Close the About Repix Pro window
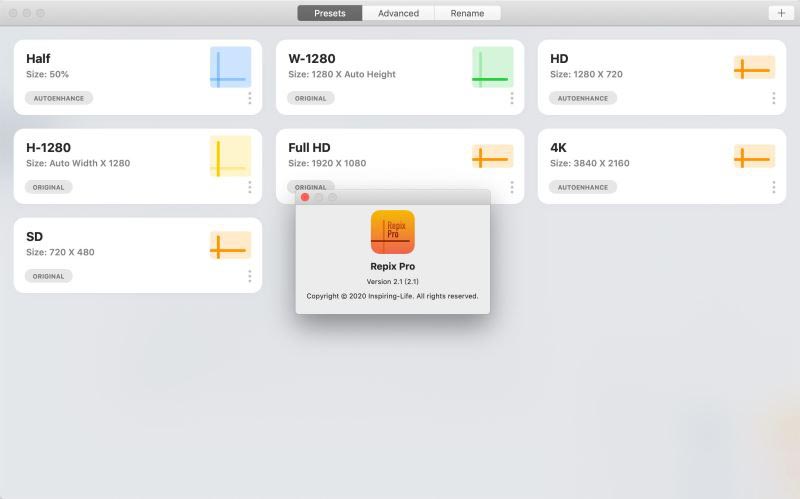 coord(305,197)
